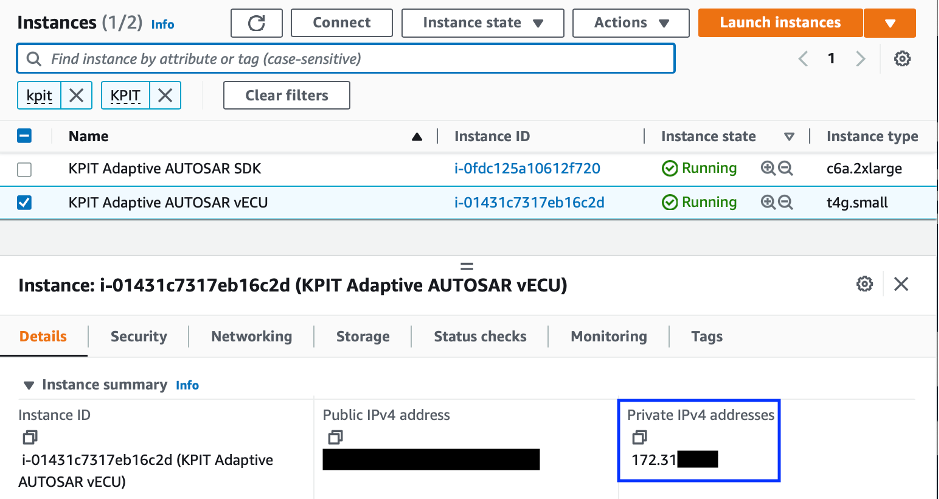Focus the Find instance search field
The image size is (939, 499).
click(346, 59)
